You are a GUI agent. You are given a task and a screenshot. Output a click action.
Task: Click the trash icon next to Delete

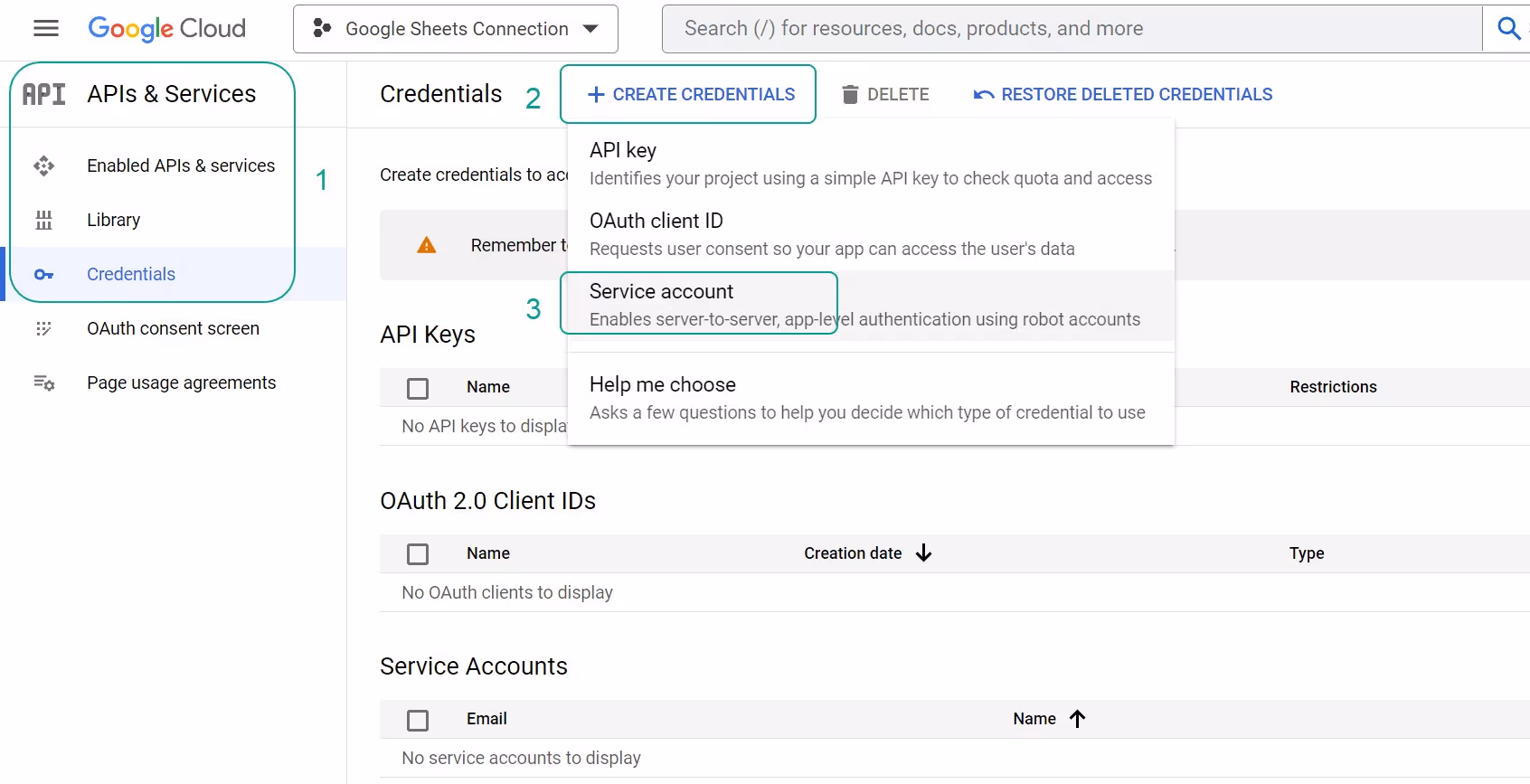tap(850, 95)
